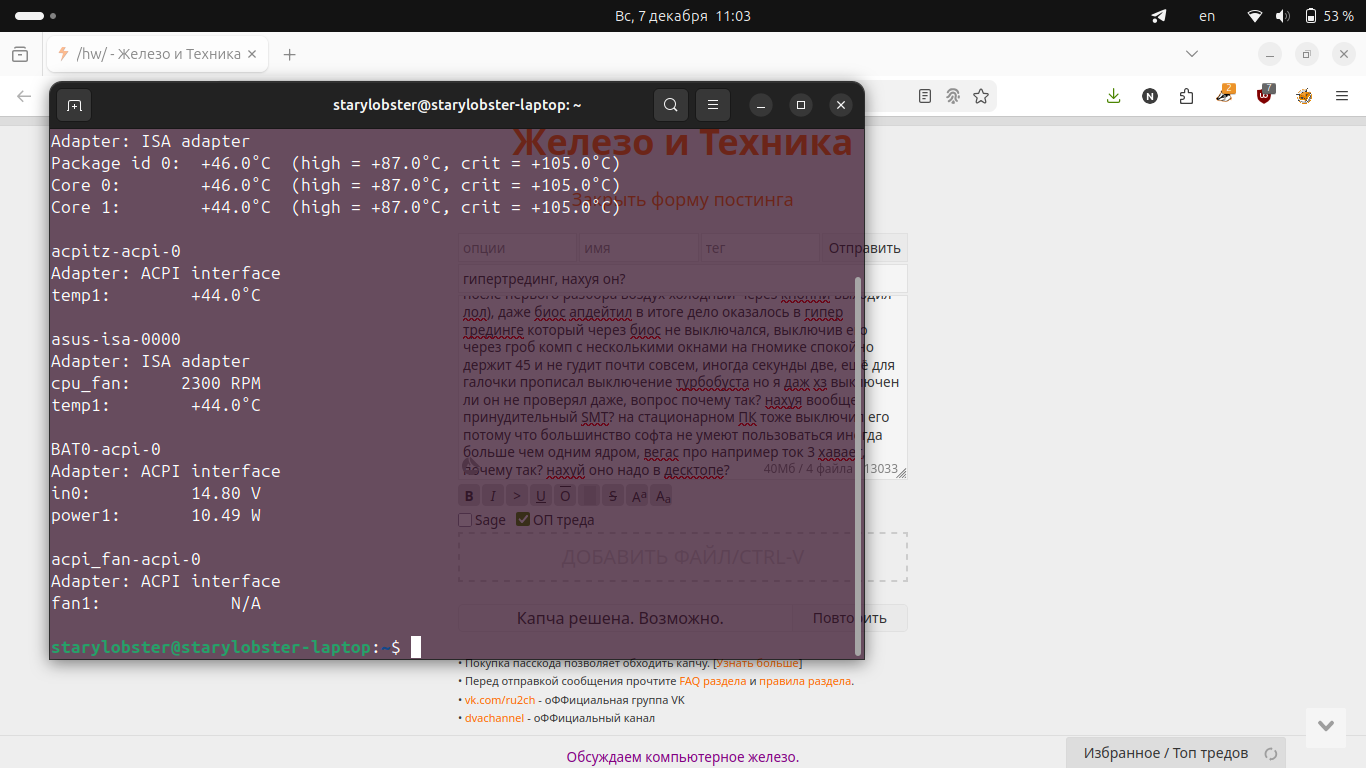This screenshot has height=768, width=1366.
Task: Click the fingerprint protection icon in the address bar
Action: click(953, 96)
